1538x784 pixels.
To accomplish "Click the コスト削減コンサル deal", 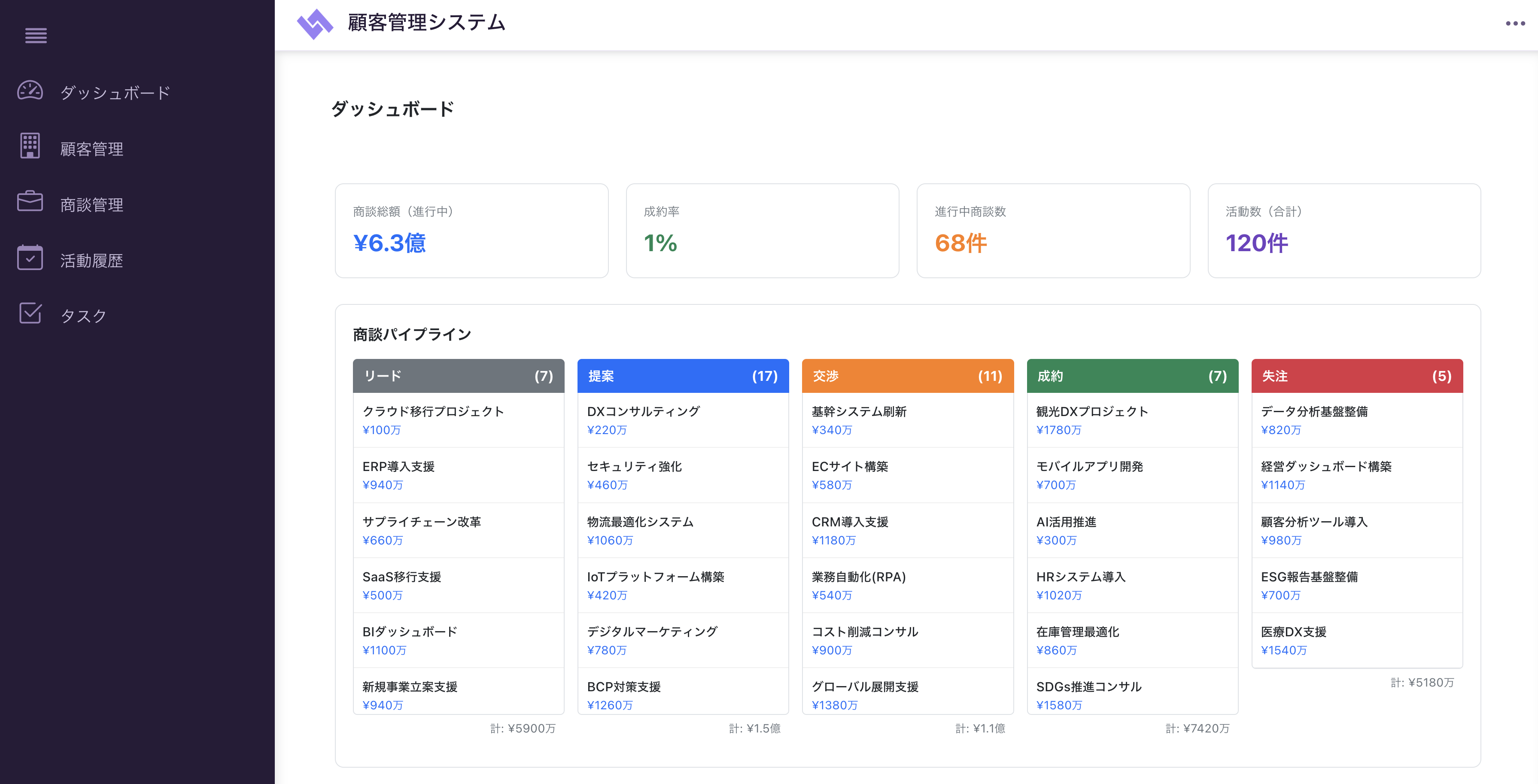I will [x=908, y=640].
